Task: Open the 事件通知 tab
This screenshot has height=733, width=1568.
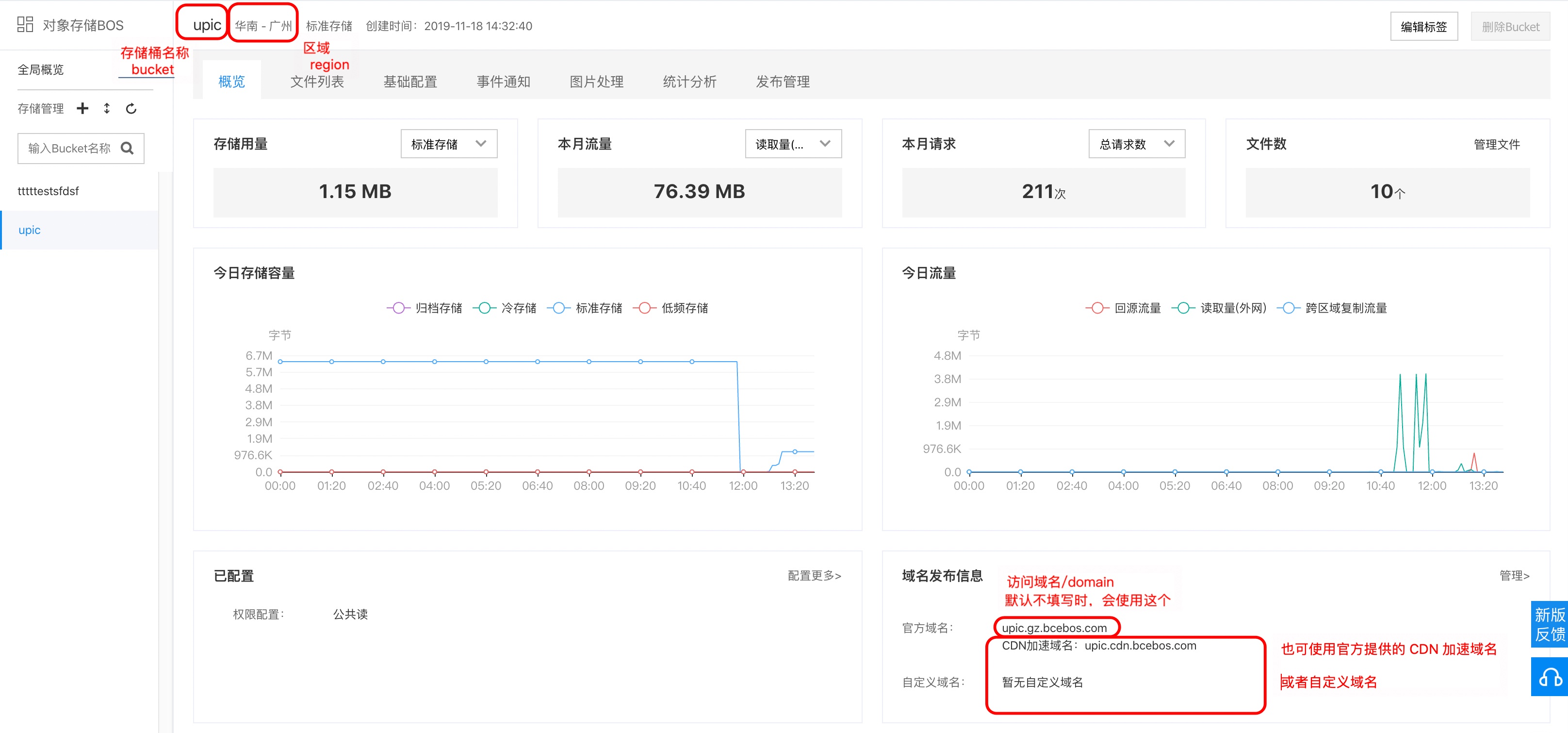Action: [x=504, y=82]
